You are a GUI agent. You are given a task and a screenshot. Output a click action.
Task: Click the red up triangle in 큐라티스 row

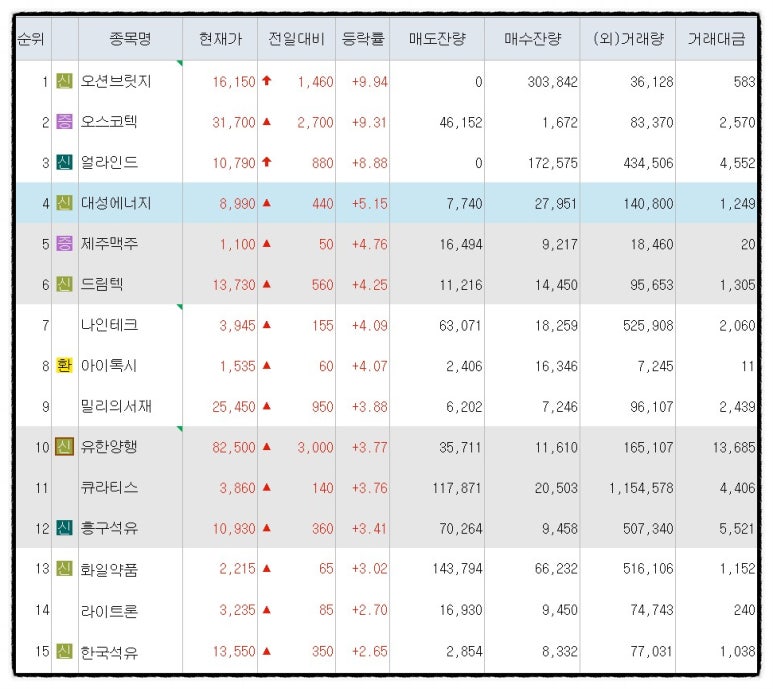click(267, 487)
